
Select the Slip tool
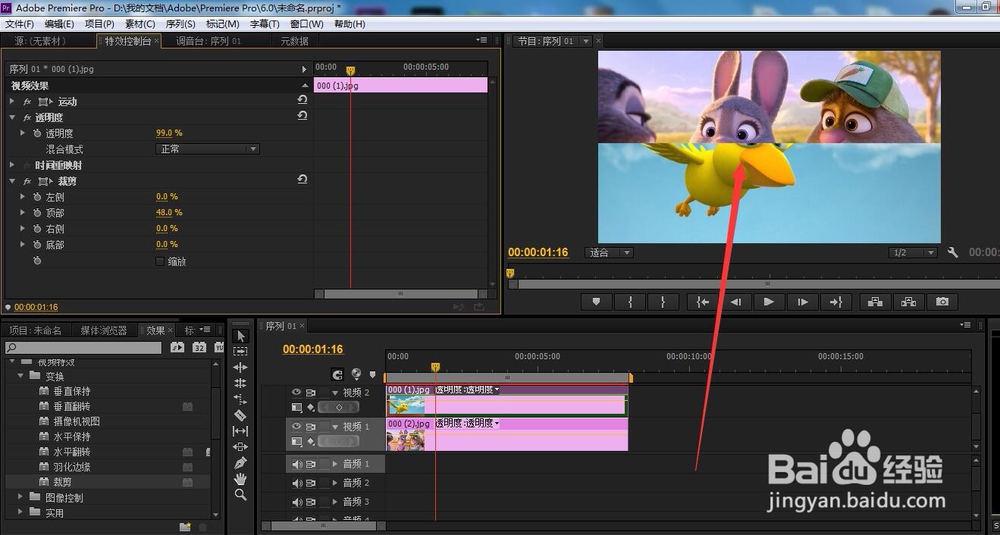pyautogui.click(x=240, y=431)
